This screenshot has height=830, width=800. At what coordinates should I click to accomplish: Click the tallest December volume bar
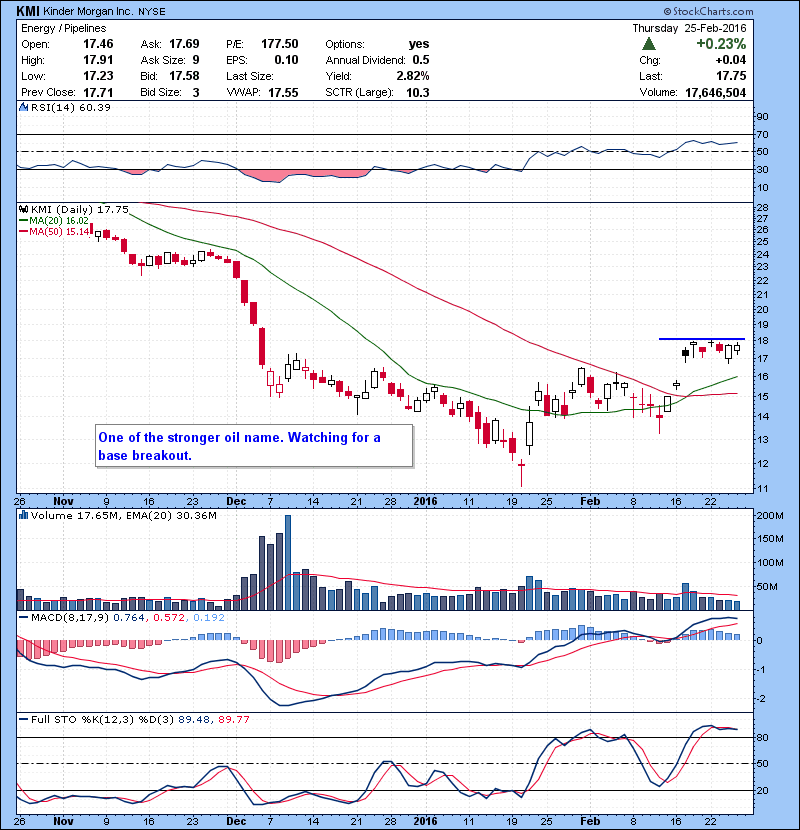point(287,563)
